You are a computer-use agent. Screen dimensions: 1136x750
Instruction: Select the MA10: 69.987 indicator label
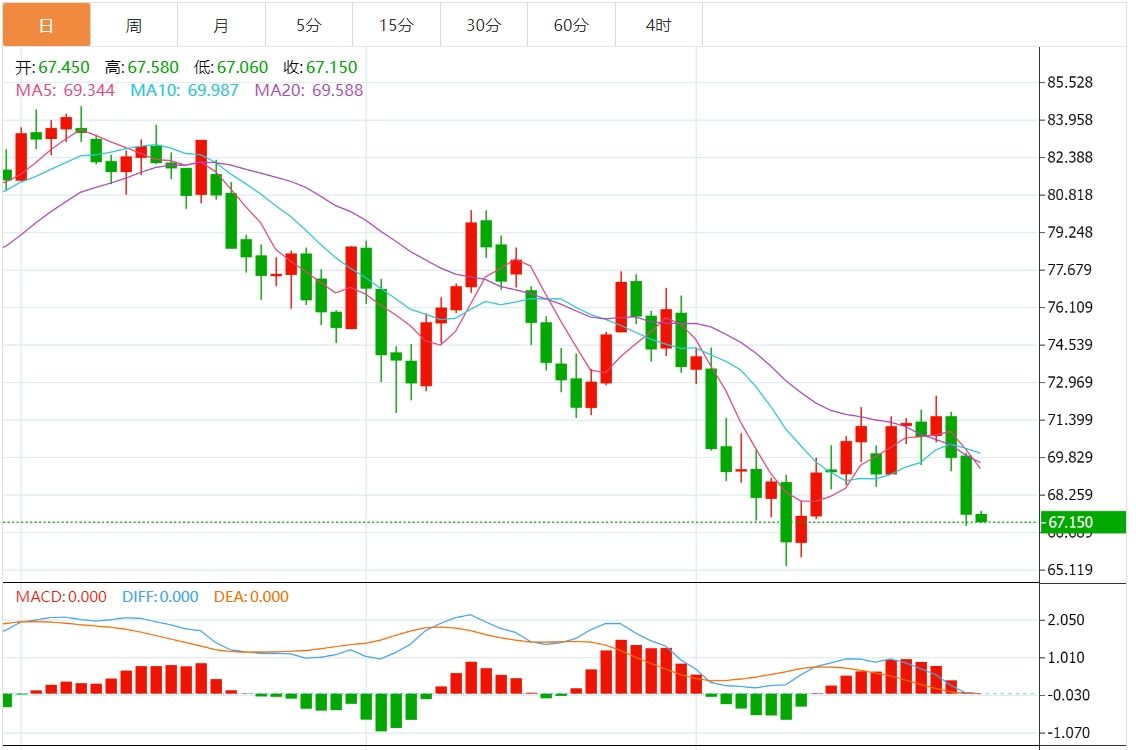[185, 91]
